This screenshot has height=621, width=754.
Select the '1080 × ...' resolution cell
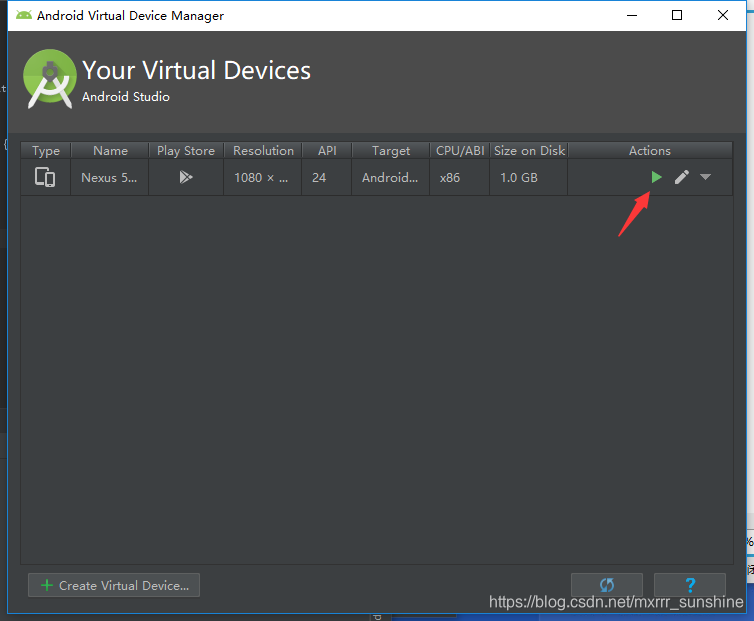[261, 177]
